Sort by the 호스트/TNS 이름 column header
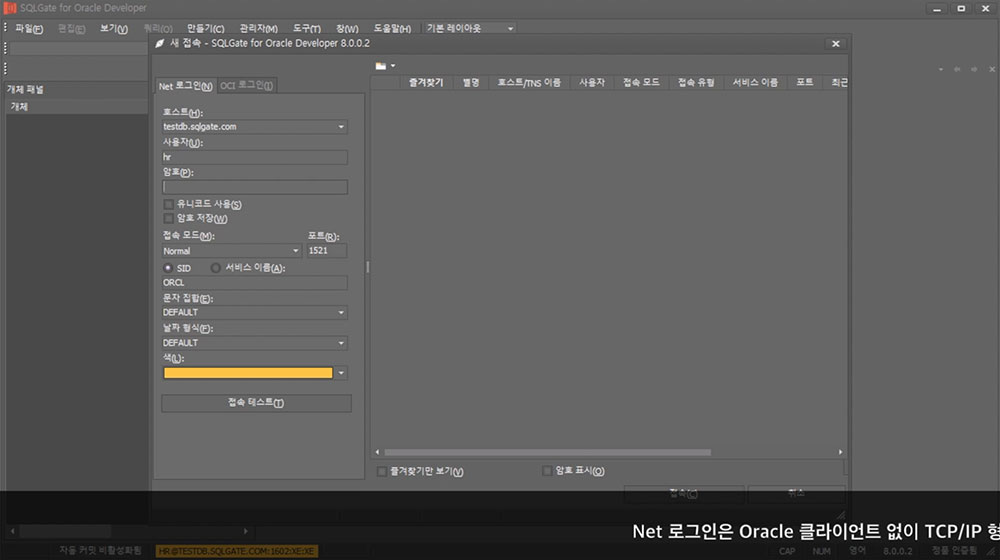 click(x=529, y=82)
